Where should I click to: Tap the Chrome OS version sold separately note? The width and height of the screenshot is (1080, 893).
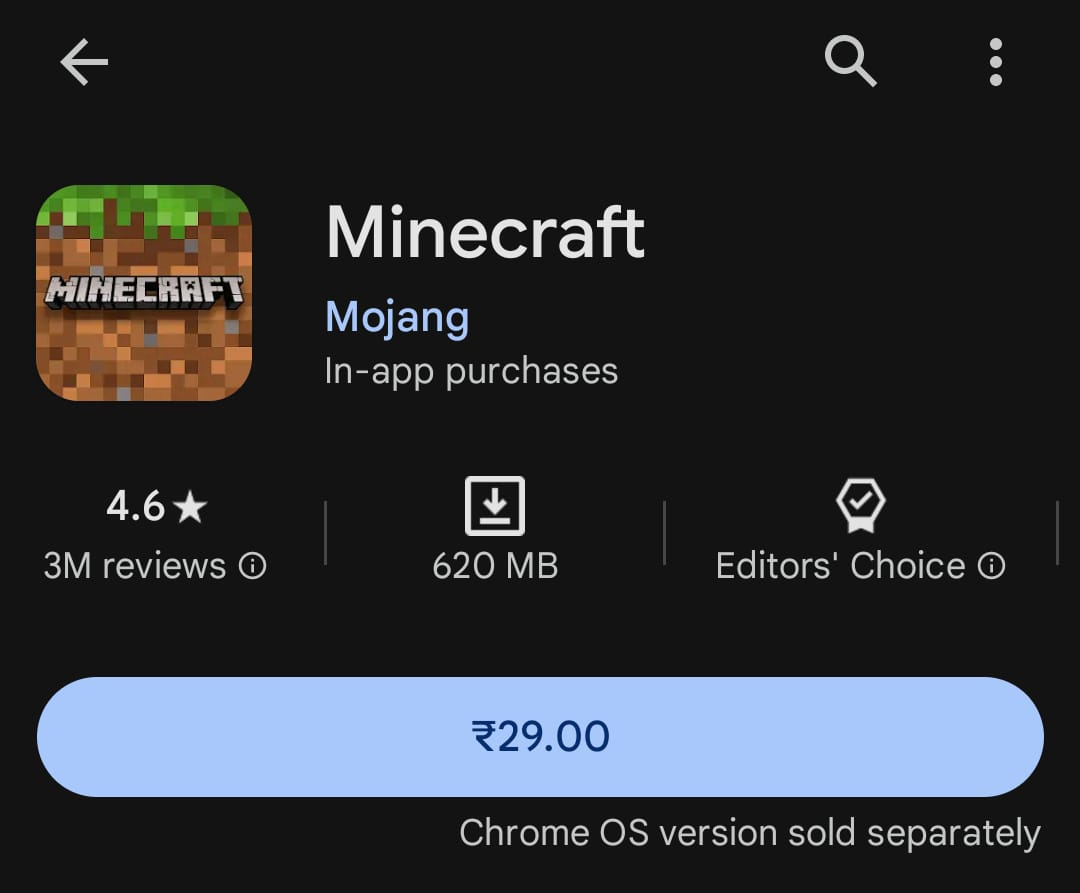749,832
